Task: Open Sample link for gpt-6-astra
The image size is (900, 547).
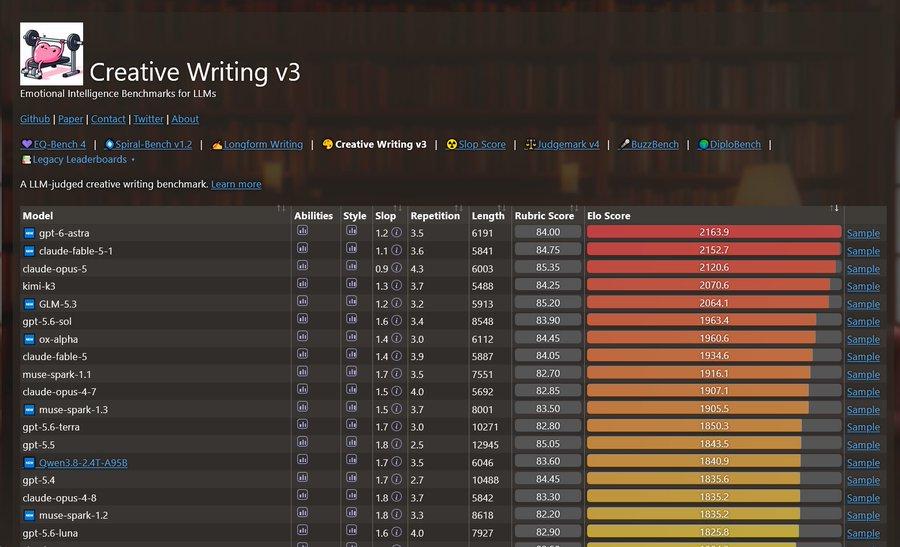Action: click(863, 233)
